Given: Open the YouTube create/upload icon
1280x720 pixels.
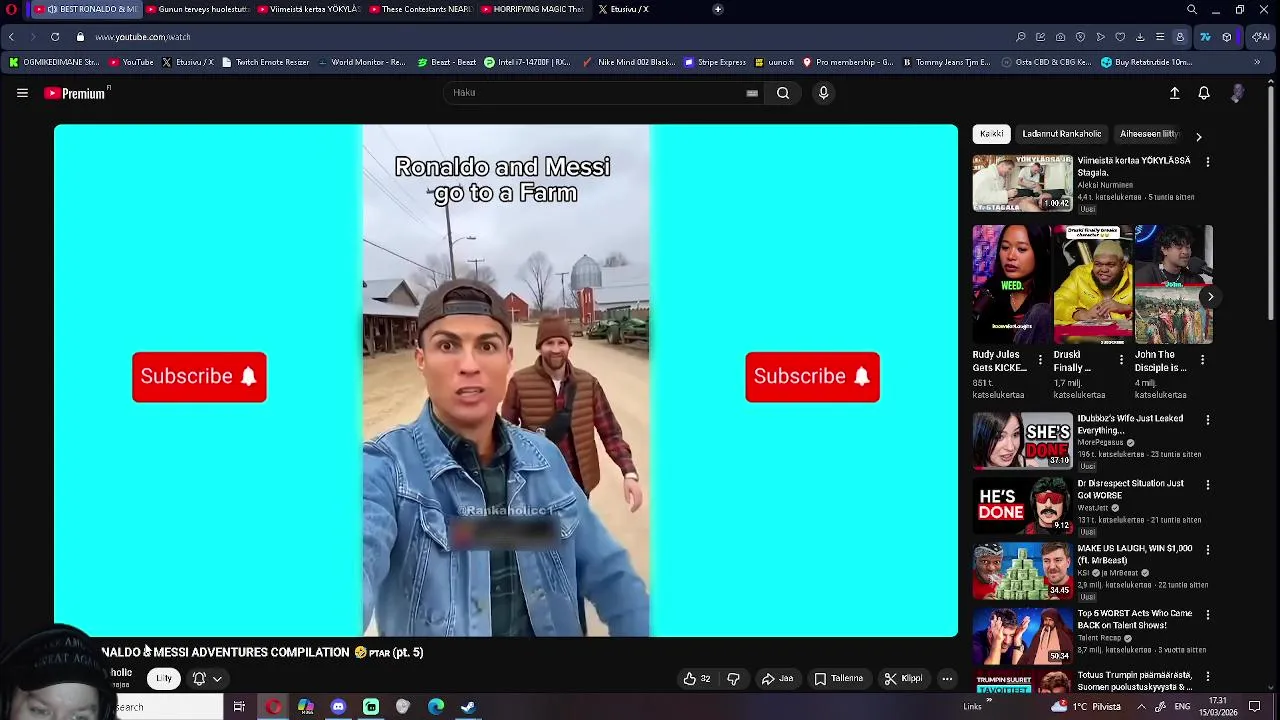Looking at the screenshot, I should (1175, 93).
